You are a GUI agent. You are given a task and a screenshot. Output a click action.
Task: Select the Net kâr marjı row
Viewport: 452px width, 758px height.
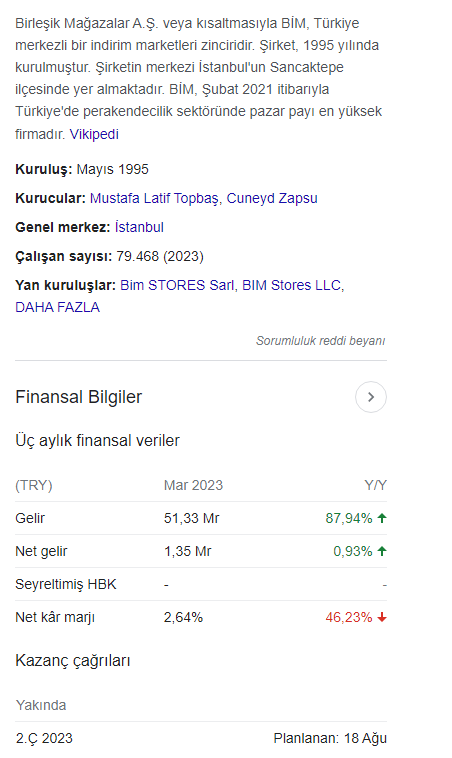201,617
